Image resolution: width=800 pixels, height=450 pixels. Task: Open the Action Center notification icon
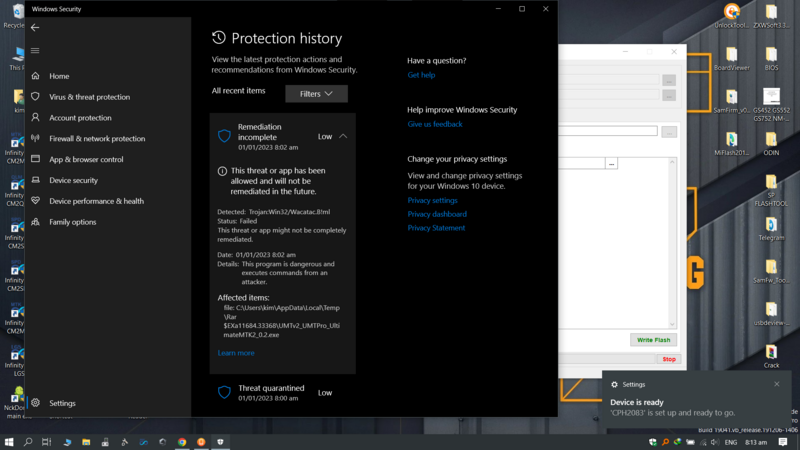point(783,442)
